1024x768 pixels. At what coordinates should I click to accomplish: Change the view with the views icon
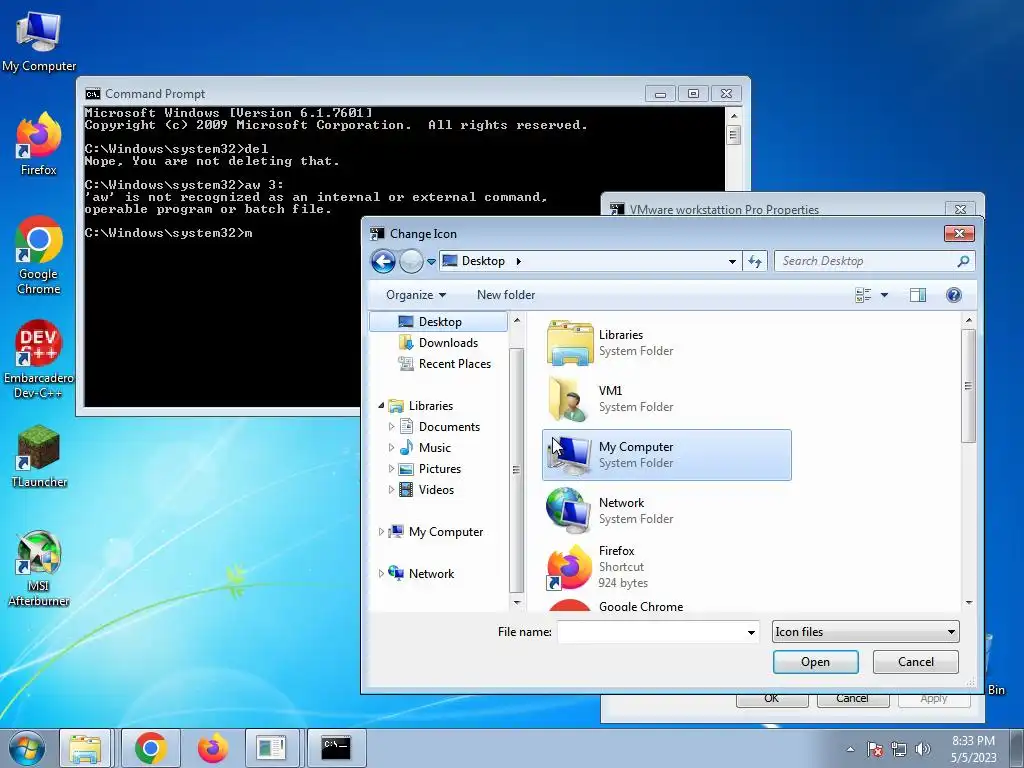click(x=863, y=295)
